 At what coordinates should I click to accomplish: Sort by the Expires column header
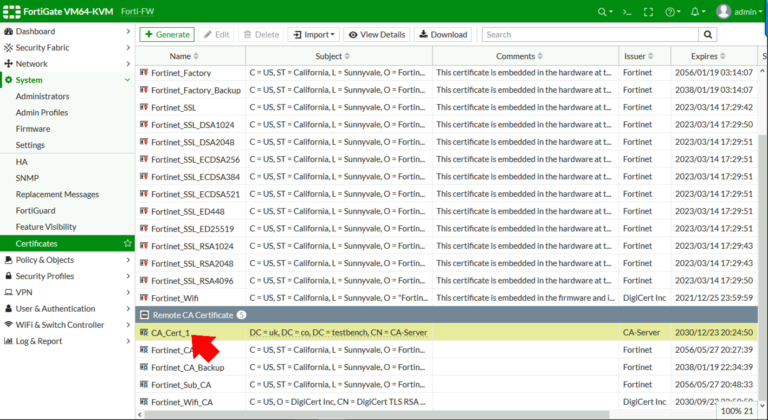708,56
